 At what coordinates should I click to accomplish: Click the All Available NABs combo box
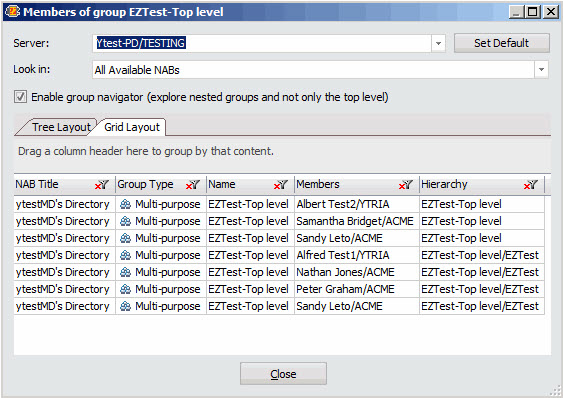click(x=320, y=69)
